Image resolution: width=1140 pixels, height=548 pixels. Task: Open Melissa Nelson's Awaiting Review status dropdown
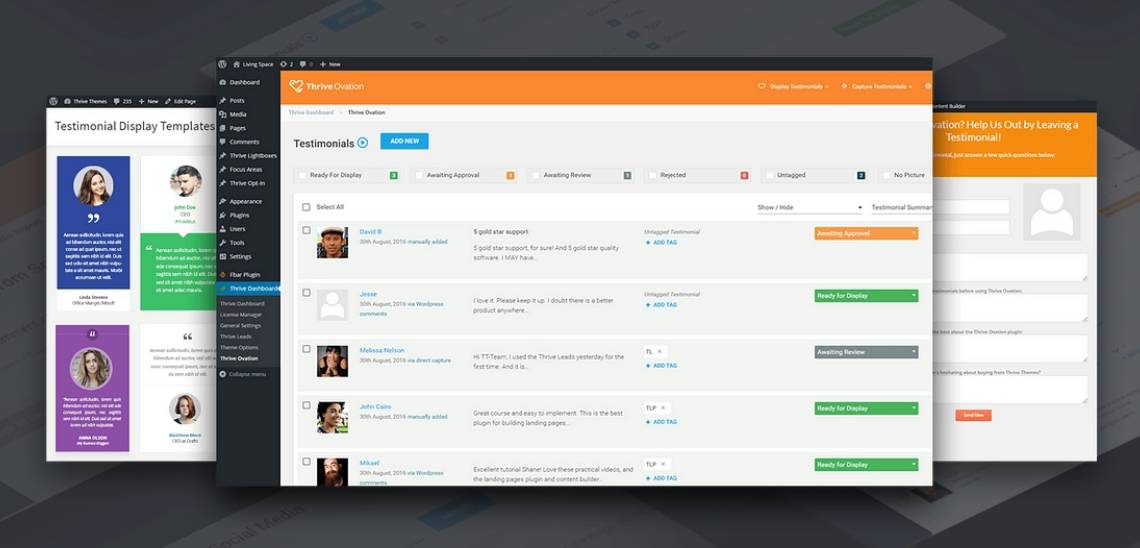[866, 352]
